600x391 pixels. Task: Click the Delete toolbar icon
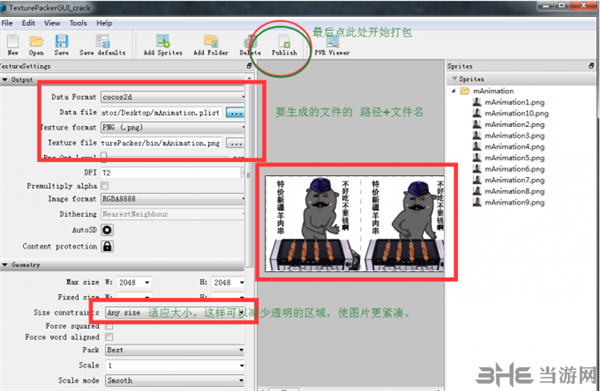click(250, 41)
